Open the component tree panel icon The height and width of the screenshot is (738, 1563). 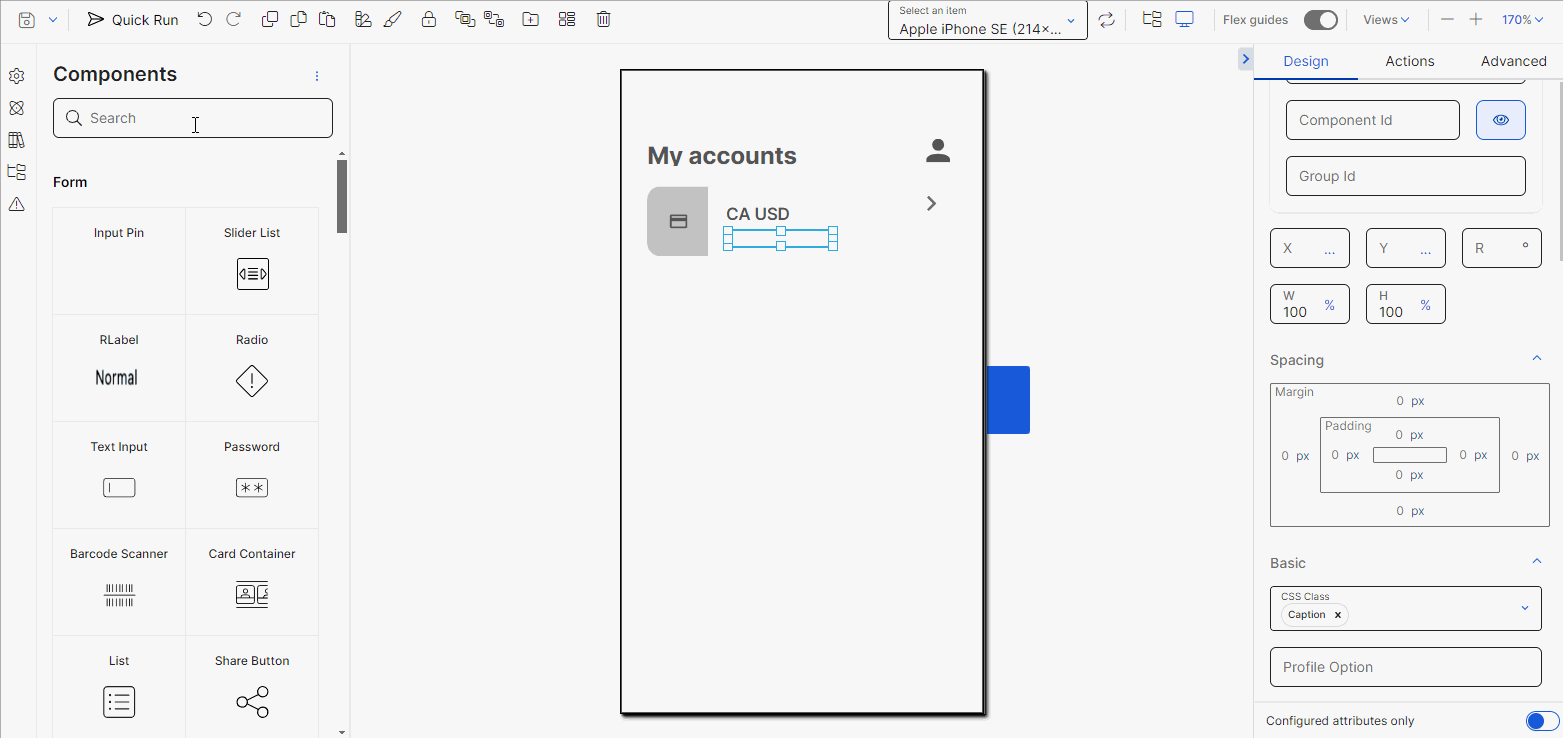click(x=16, y=171)
